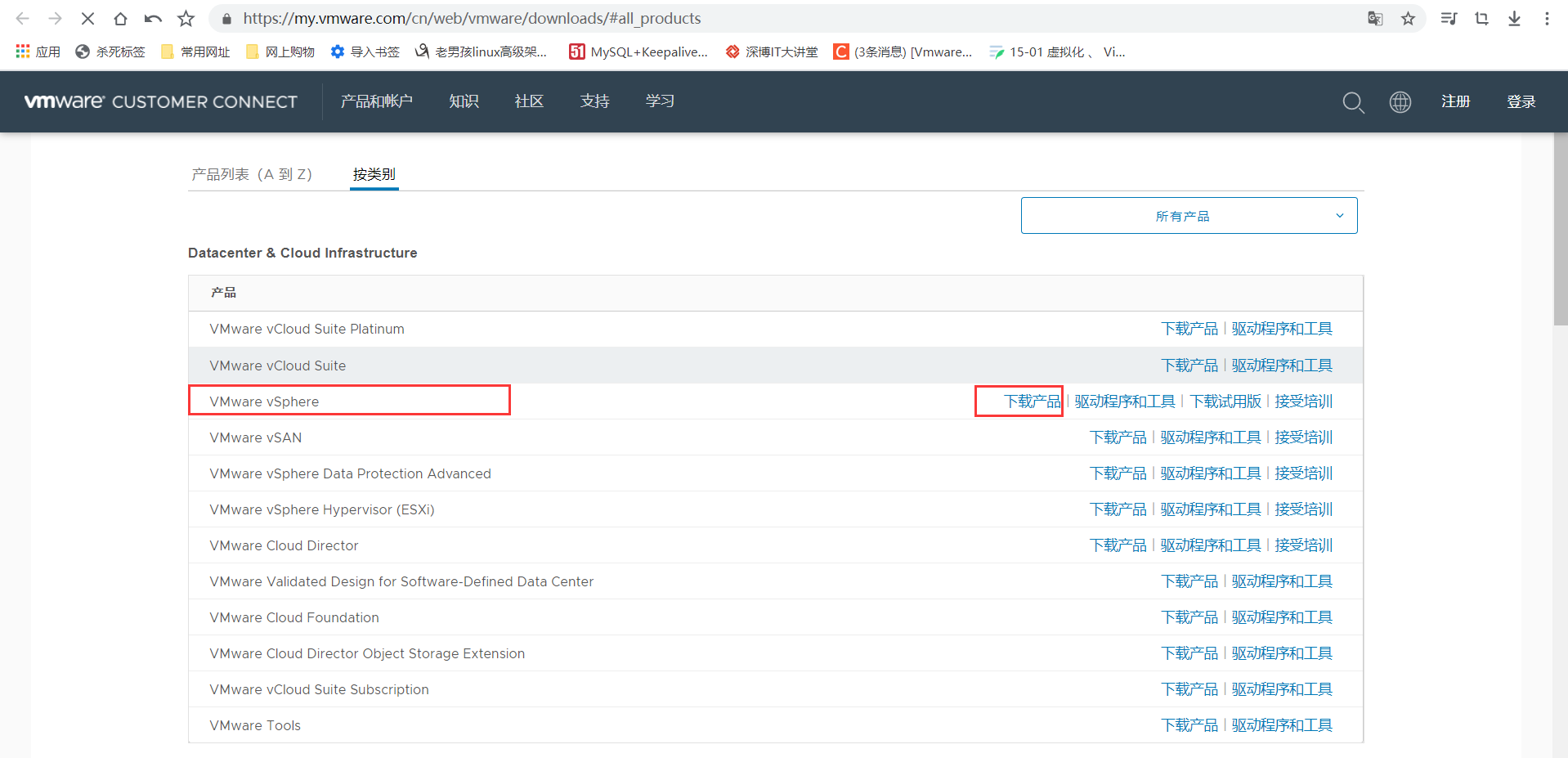The image size is (1568, 758).
Task: Open the MySQL+Keepalive bookmark
Action: pyautogui.click(x=638, y=52)
